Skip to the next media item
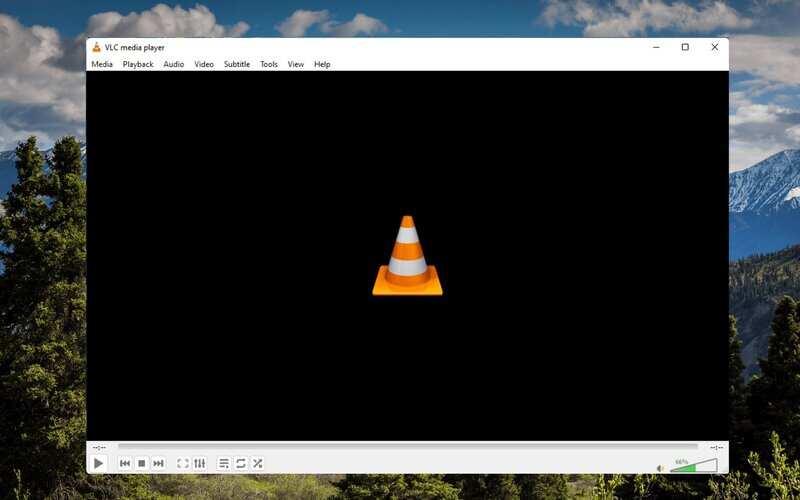The width and height of the screenshot is (800, 500). click(x=159, y=463)
